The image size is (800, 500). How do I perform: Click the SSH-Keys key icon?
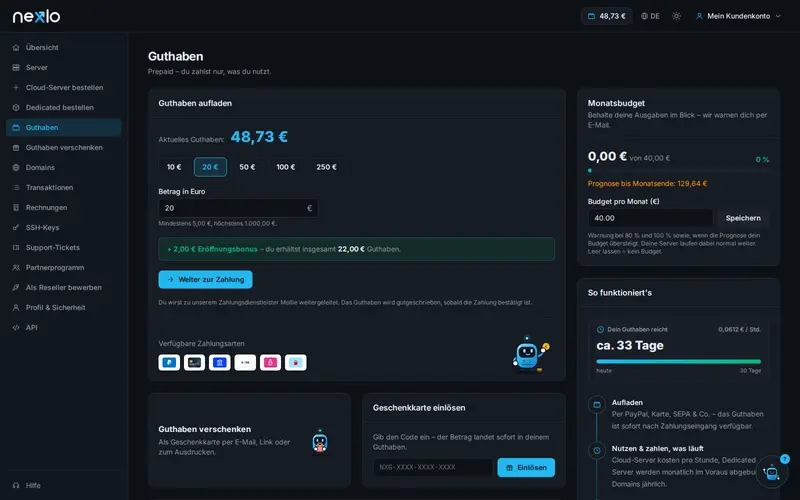(x=16, y=228)
